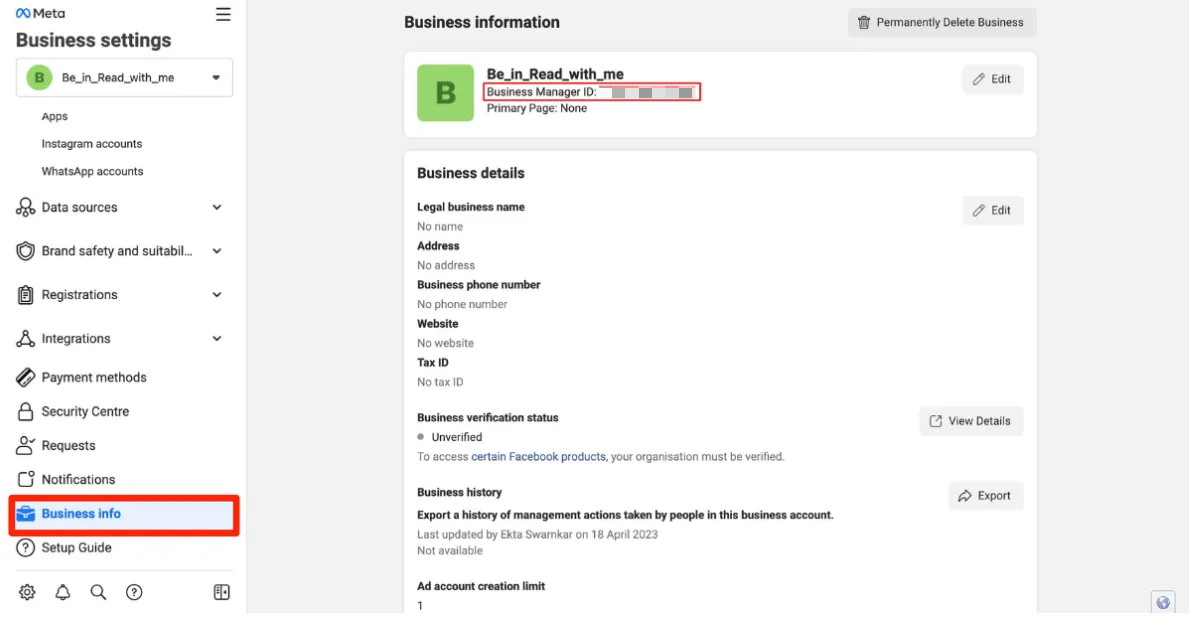This screenshot has width=1189, height=618.
Task: Click the Security Centre lock icon
Action: click(26, 411)
